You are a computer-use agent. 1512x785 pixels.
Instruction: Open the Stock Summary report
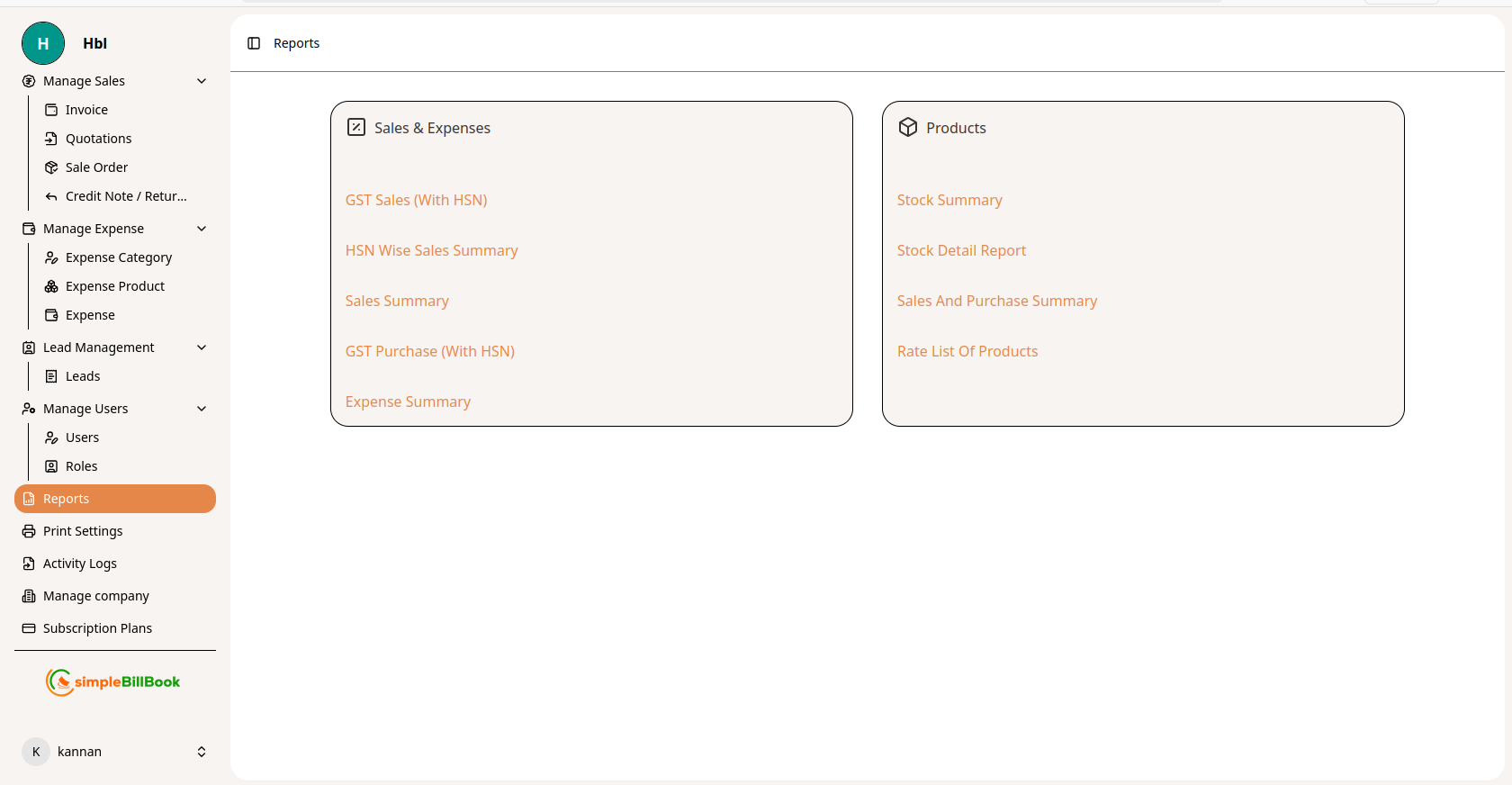click(949, 200)
